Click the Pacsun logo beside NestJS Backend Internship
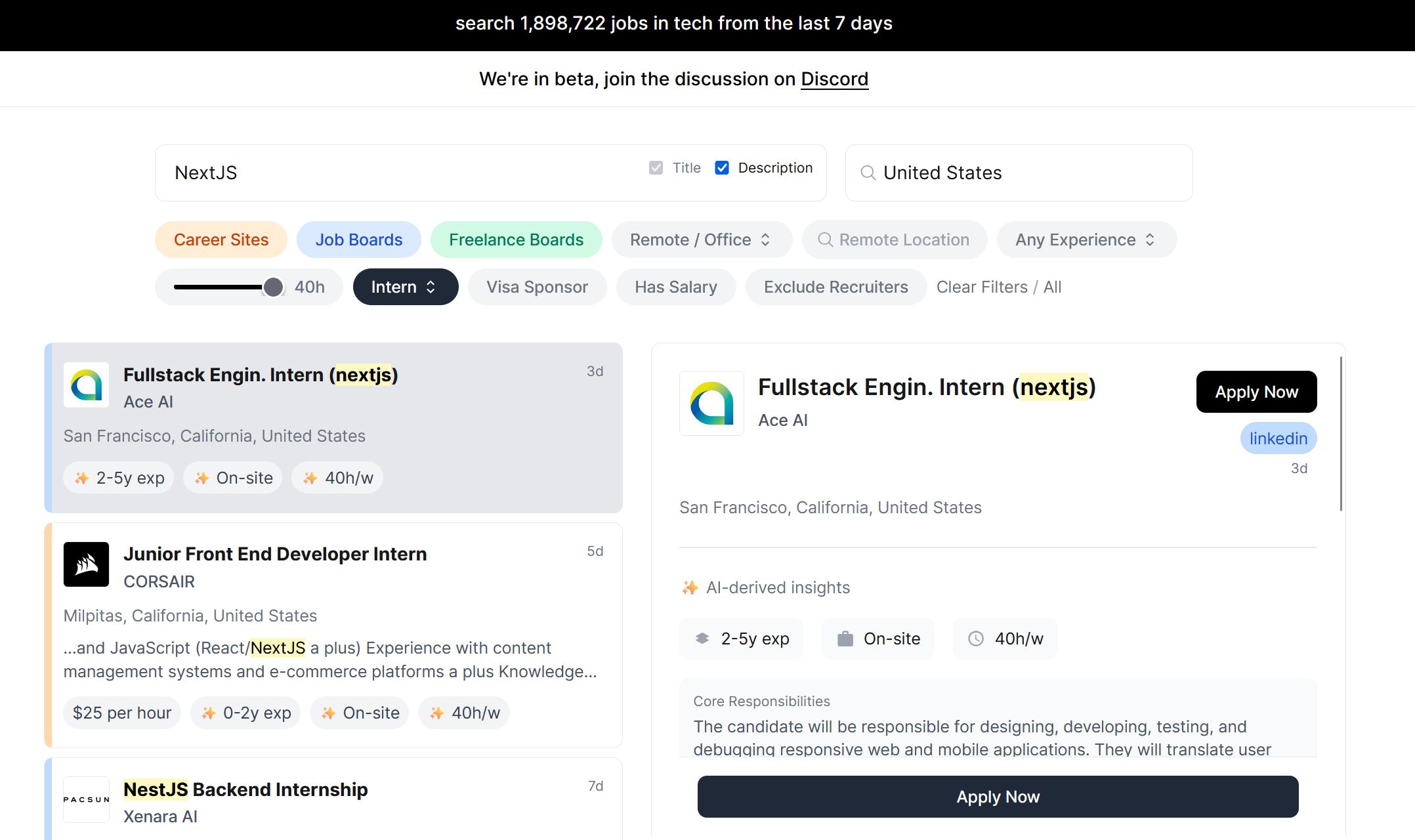This screenshot has width=1415, height=840. click(x=86, y=799)
